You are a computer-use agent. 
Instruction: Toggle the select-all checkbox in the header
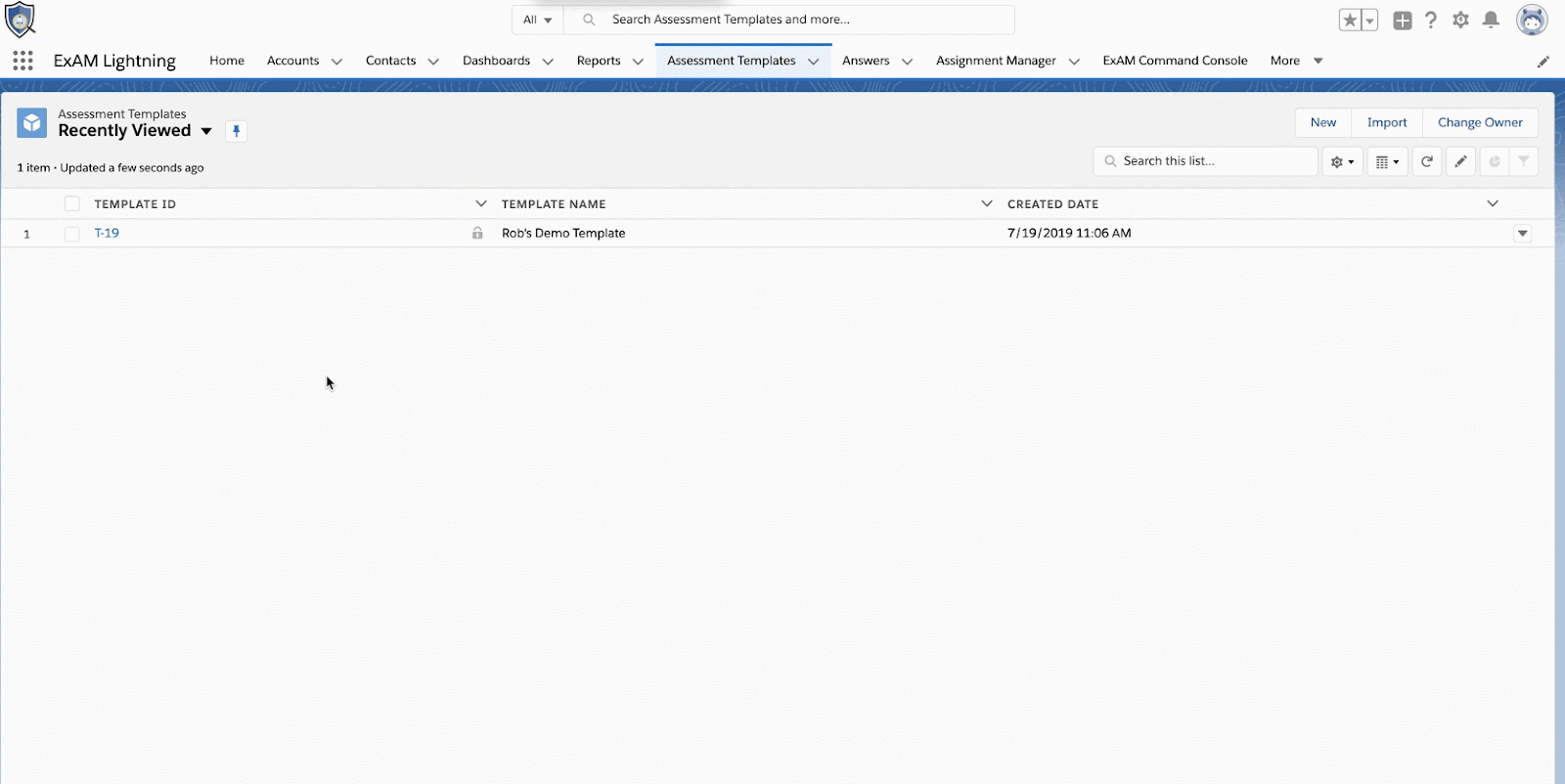[72, 203]
